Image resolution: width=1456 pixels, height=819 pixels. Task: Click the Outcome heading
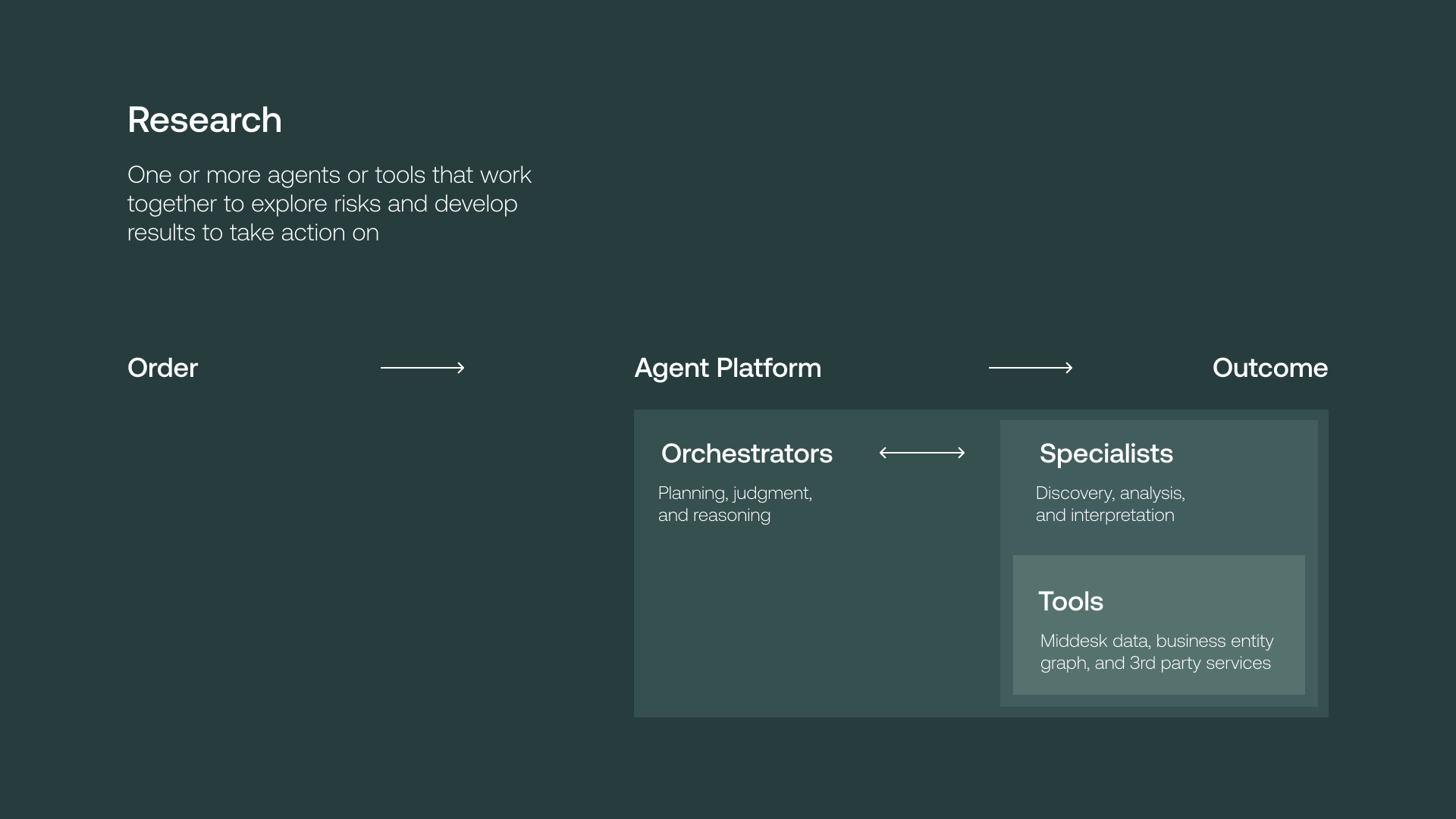pyautogui.click(x=1269, y=368)
